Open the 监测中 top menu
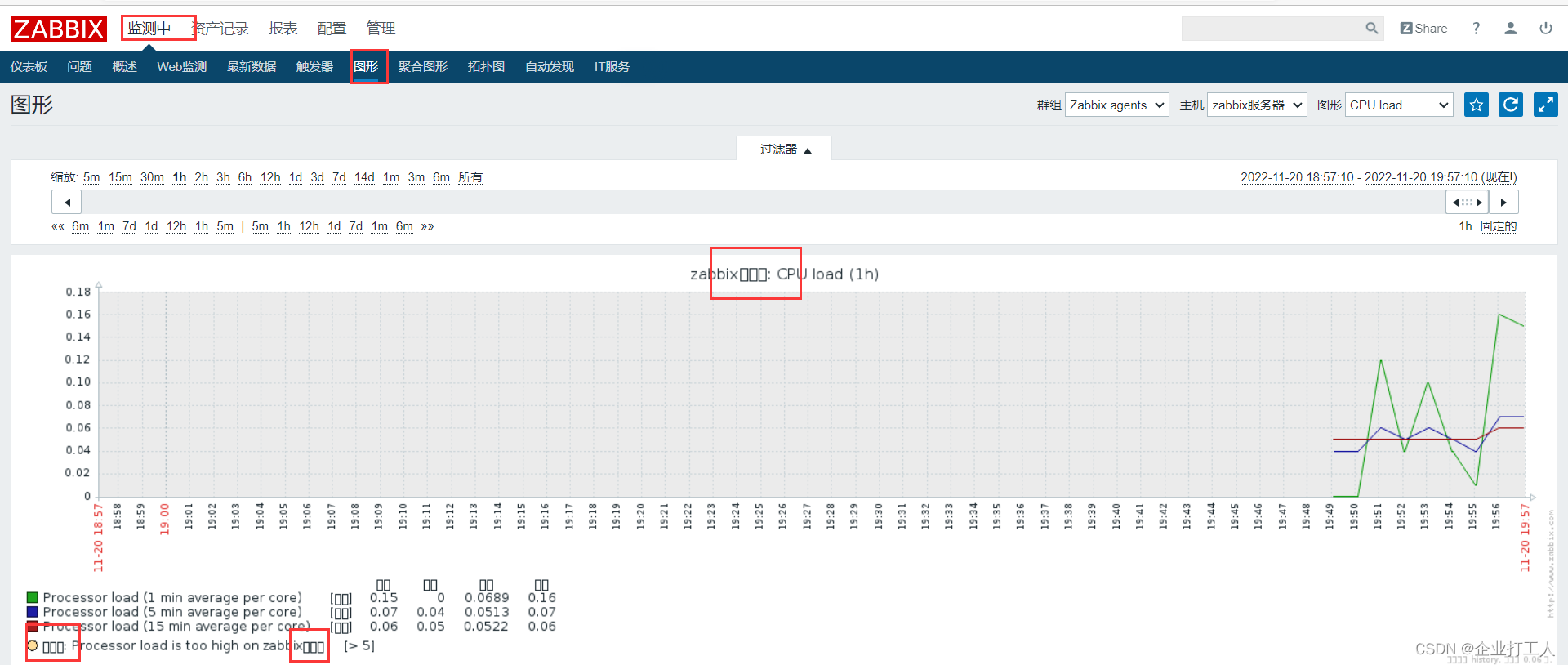The width and height of the screenshot is (1568, 665). pyautogui.click(x=149, y=29)
